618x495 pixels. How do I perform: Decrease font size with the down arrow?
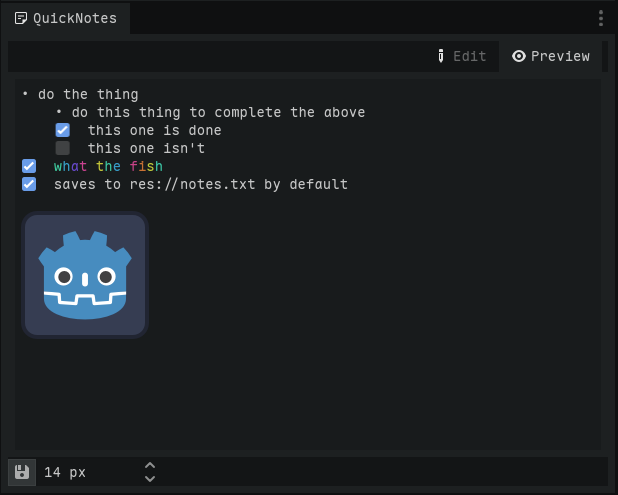pos(150,478)
